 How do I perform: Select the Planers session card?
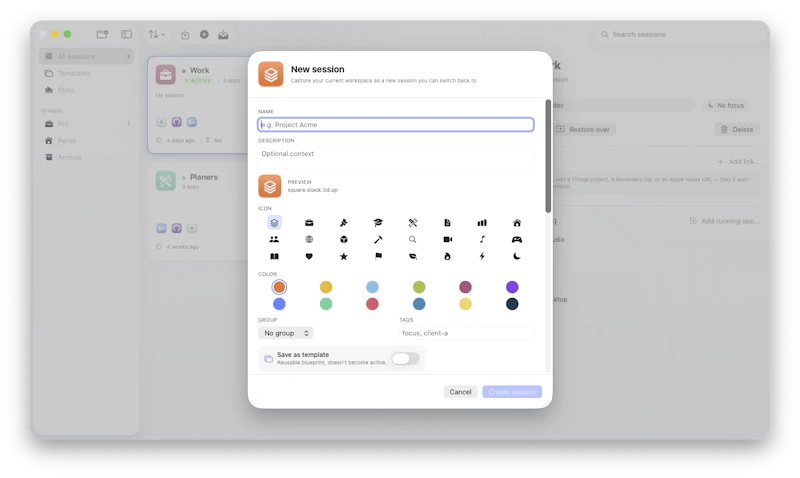tap(199, 211)
